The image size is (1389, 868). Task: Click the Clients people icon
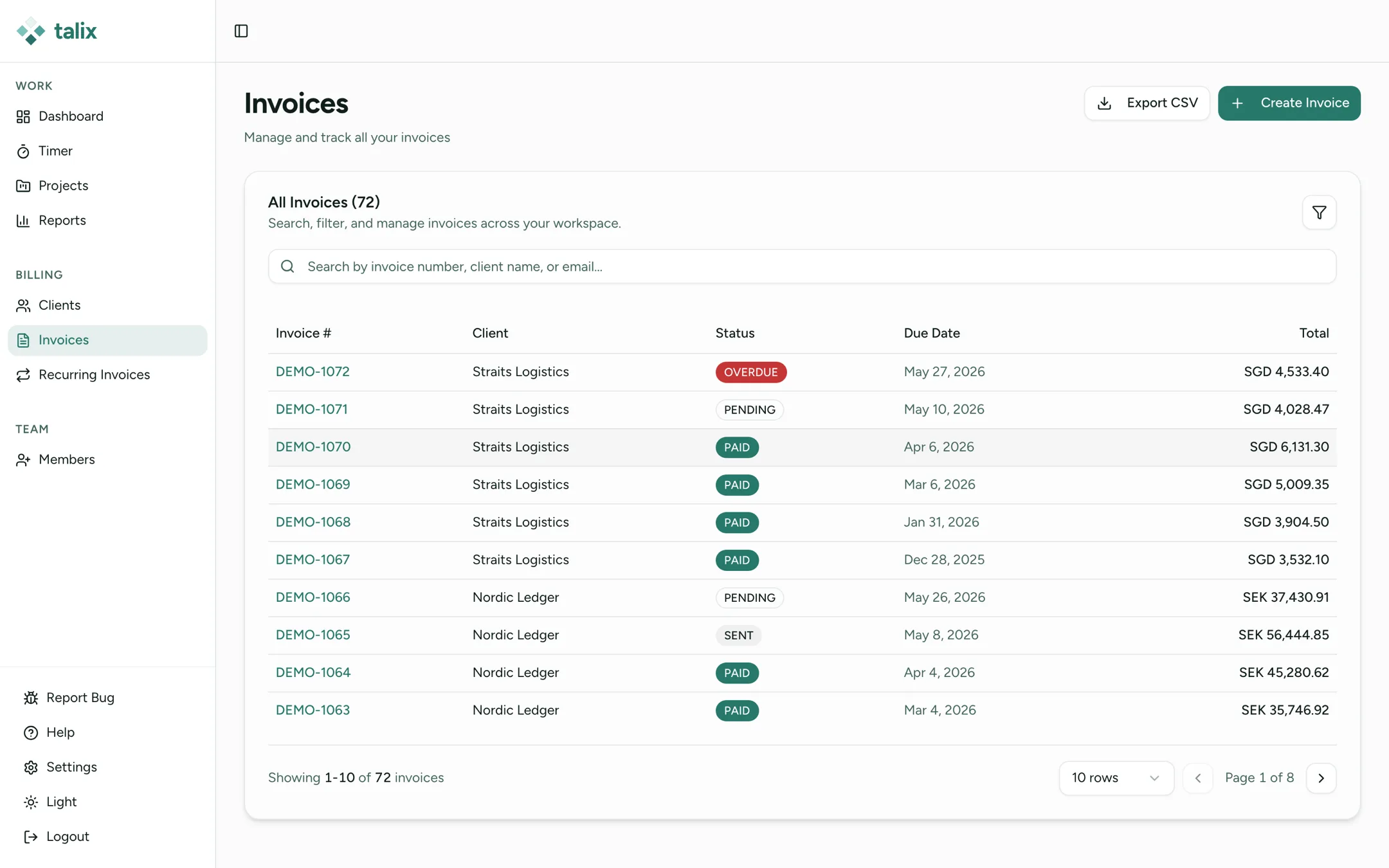23,305
